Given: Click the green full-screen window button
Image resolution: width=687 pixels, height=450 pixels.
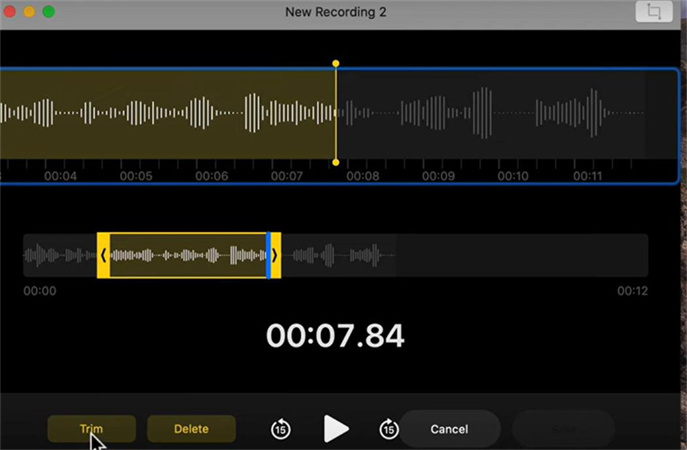Looking at the screenshot, I should coord(48,12).
